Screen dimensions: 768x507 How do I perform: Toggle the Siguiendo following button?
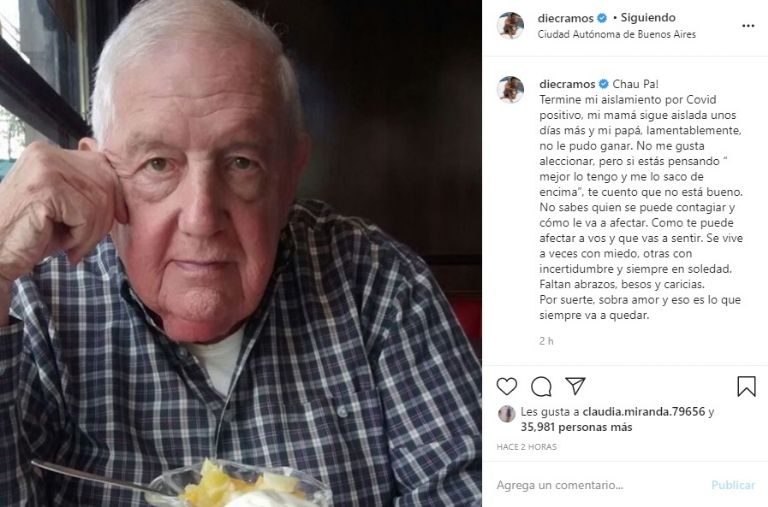coord(648,18)
